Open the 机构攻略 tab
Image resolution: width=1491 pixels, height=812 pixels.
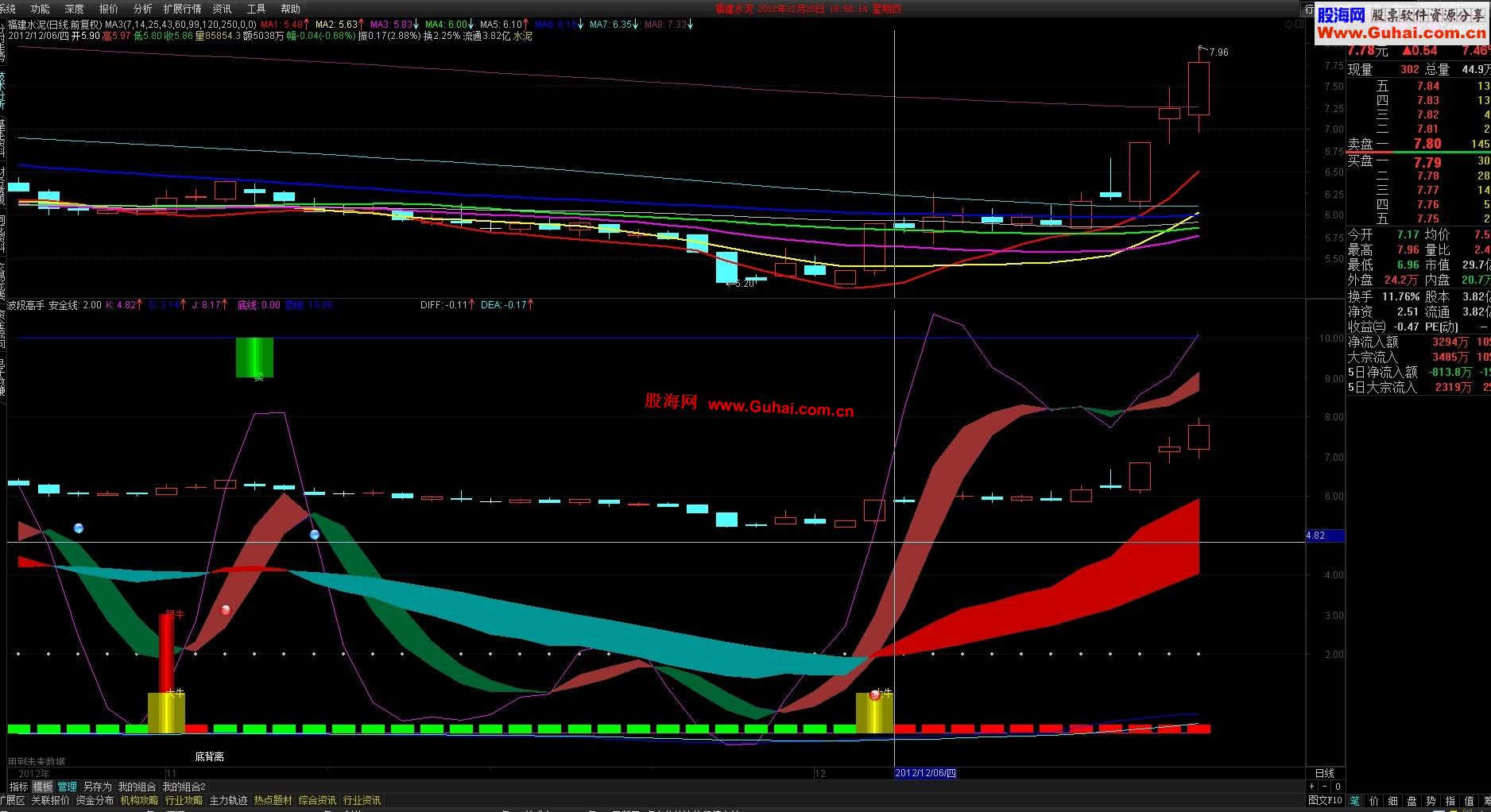139,800
